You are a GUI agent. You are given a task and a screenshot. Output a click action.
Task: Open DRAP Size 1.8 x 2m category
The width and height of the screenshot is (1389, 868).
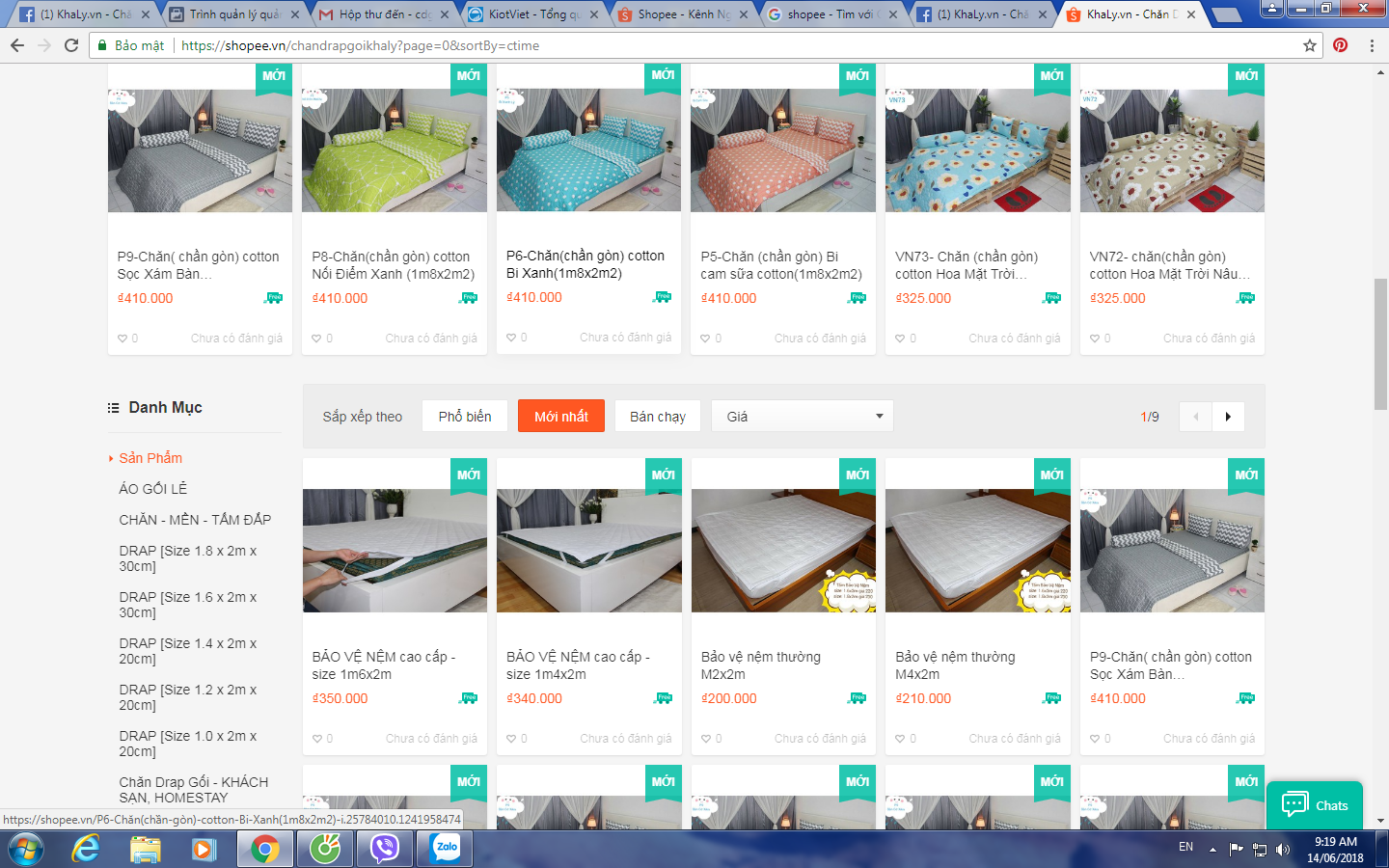pyautogui.click(x=188, y=558)
